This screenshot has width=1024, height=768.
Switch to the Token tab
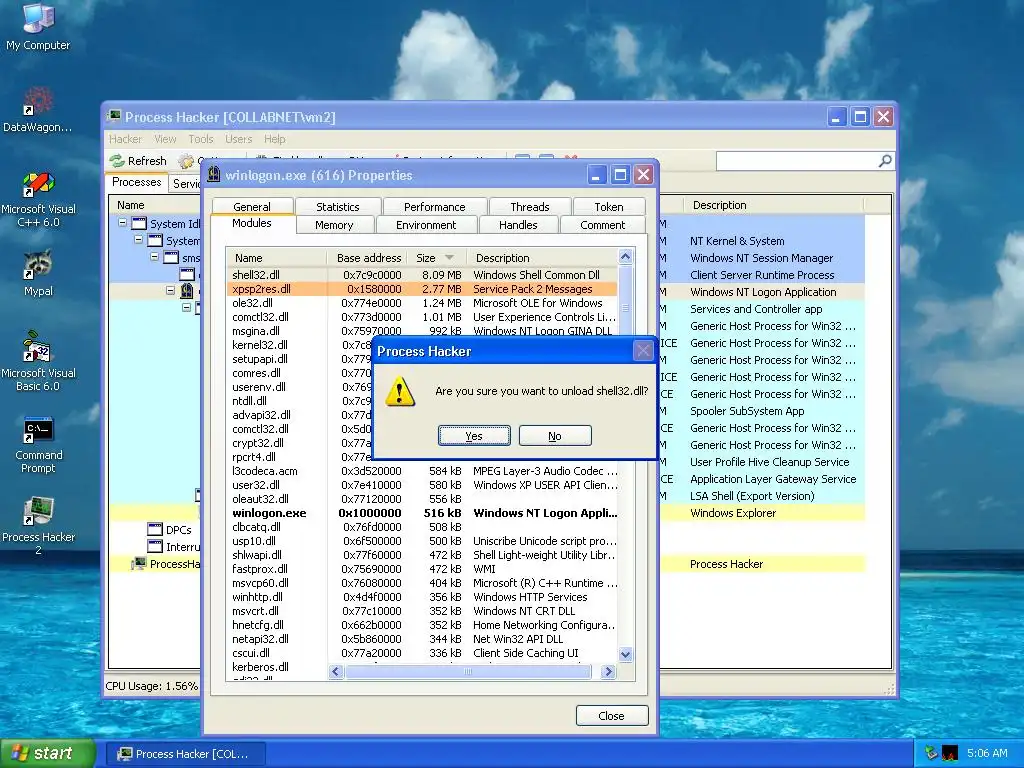609,206
